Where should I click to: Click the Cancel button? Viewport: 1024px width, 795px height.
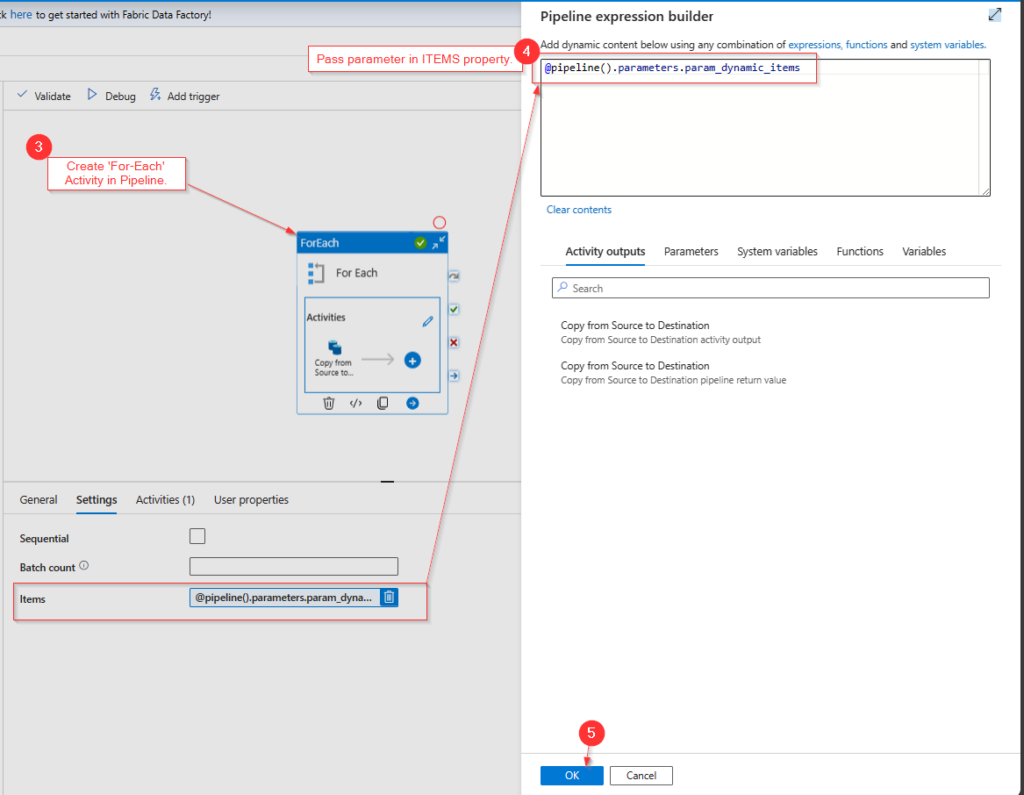coord(641,775)
